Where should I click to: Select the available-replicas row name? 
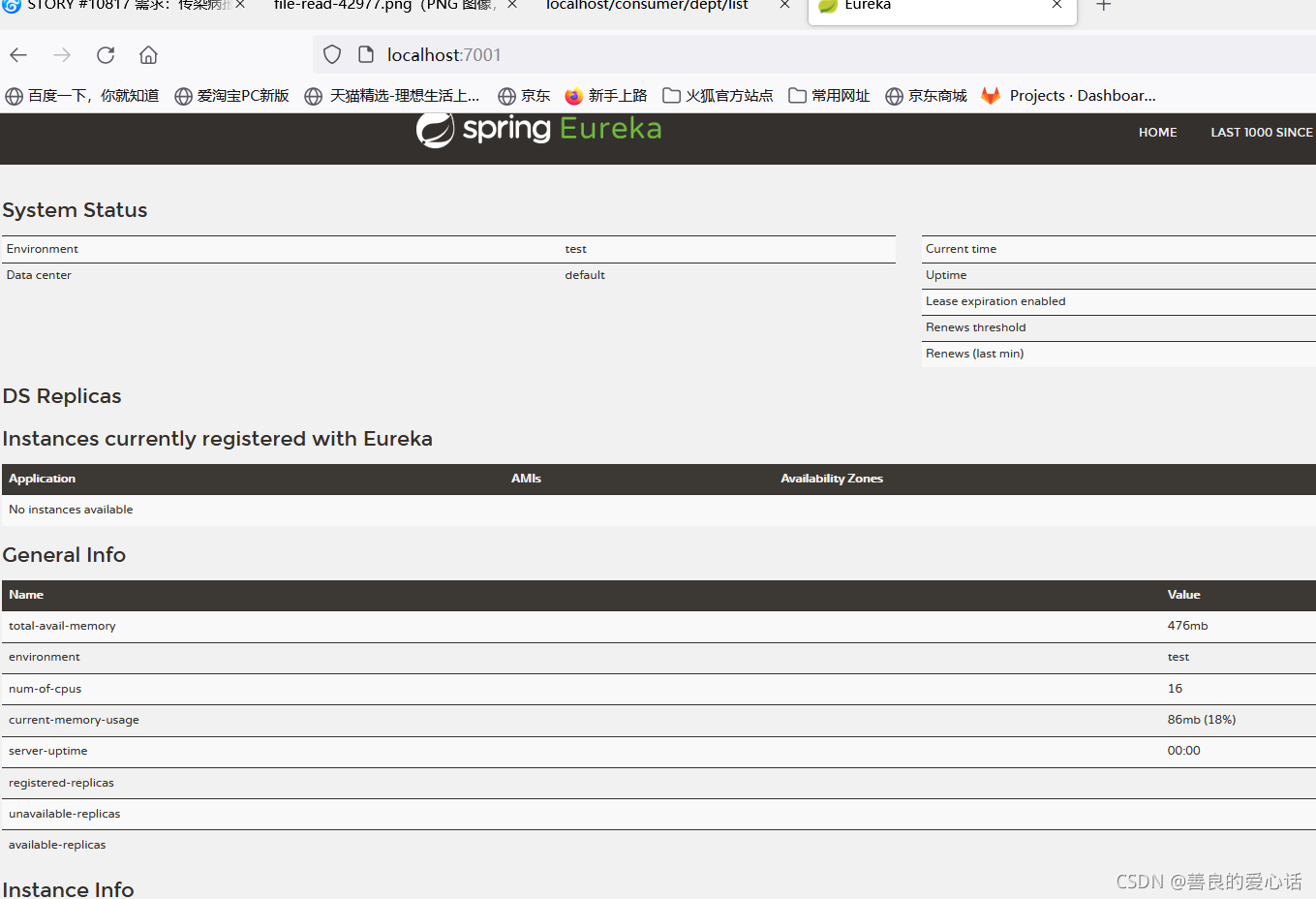click(x=57, y=845)
